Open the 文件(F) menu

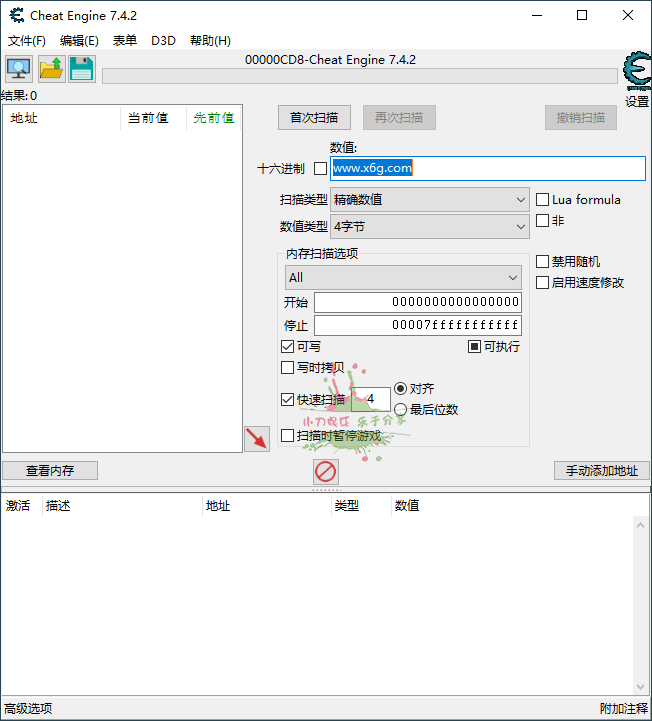coord(27,41)
